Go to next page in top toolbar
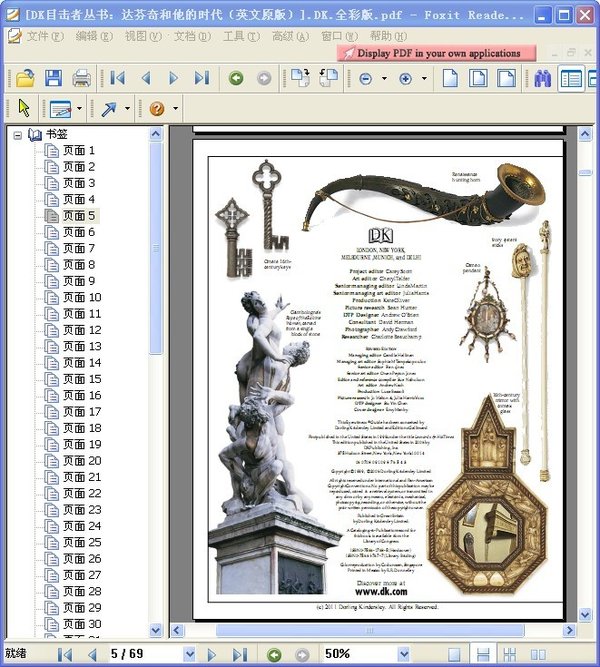 tap(173, 78)
